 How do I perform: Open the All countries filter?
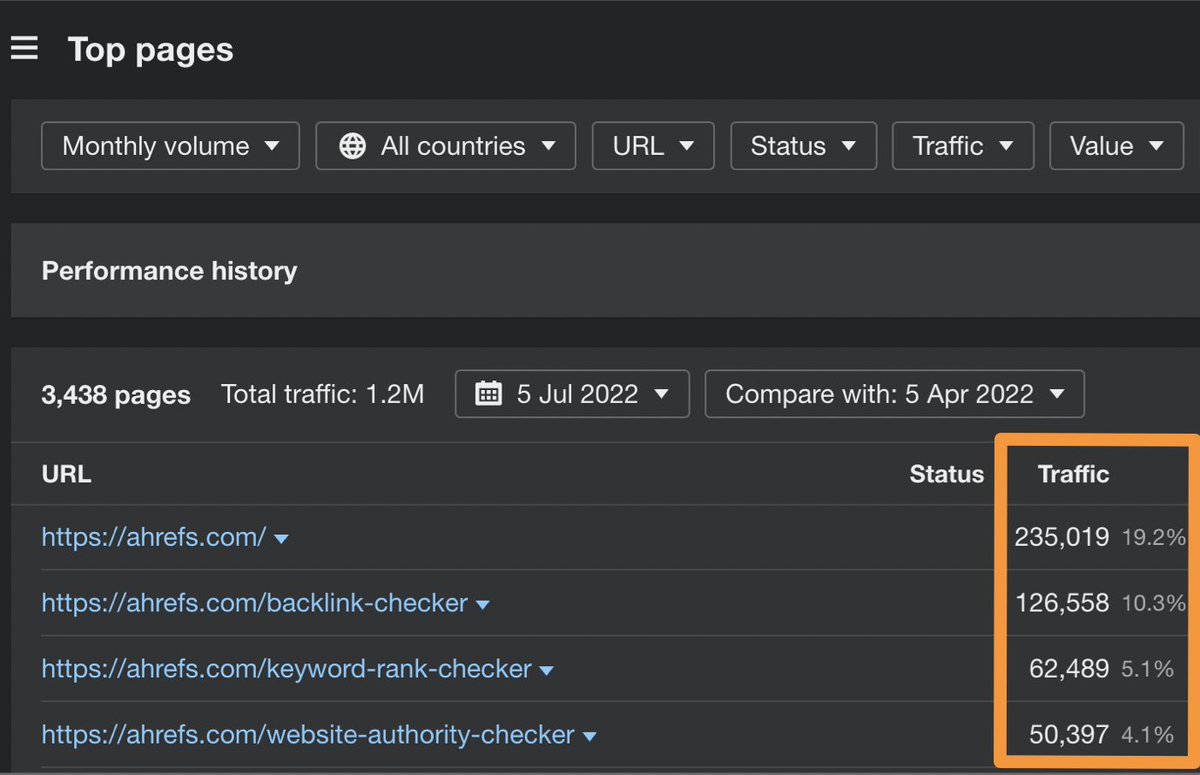(x=446, y=146)
